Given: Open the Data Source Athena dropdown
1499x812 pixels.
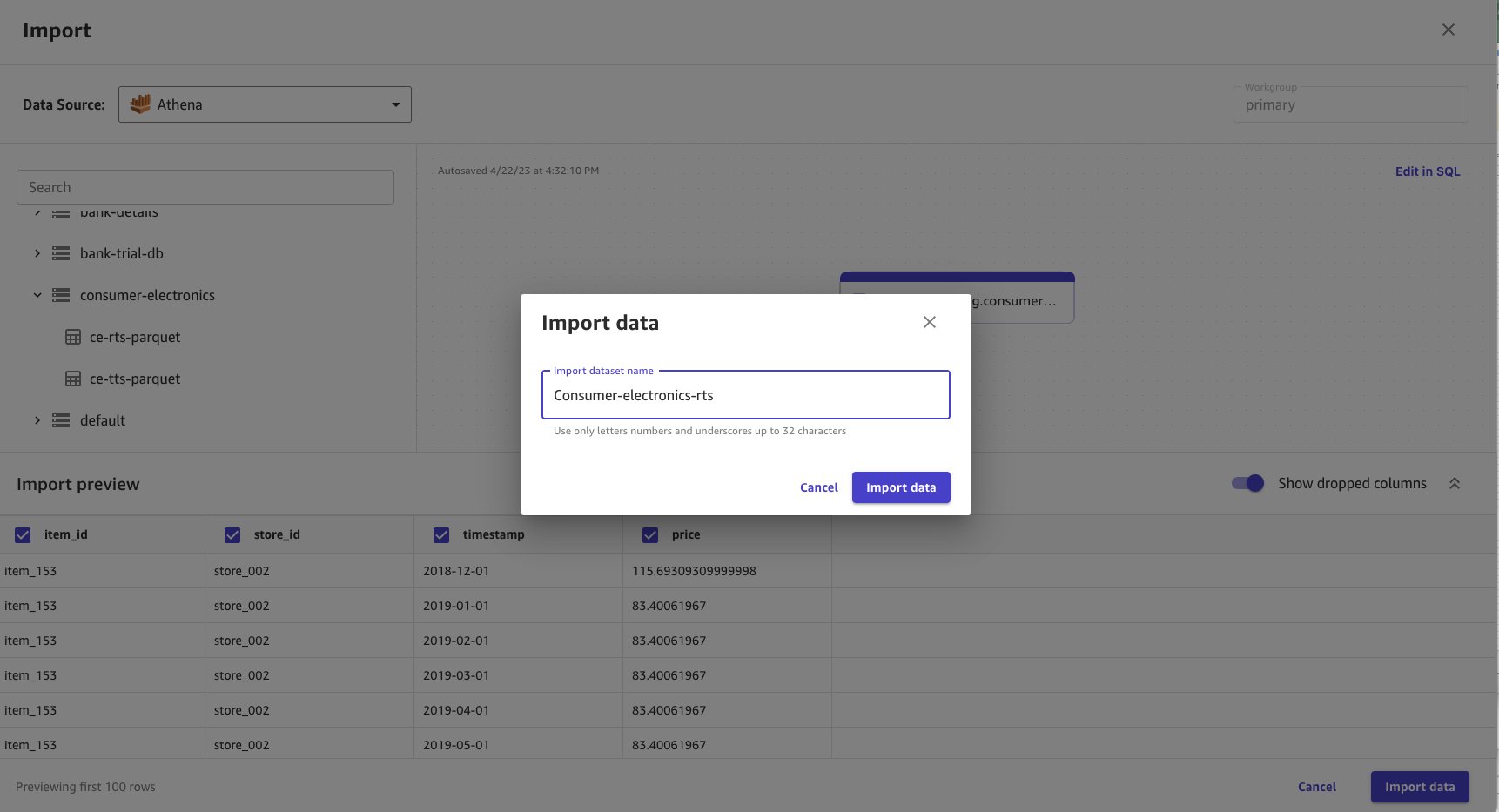Looking at the screenshot, I should [x=265, y=104].
